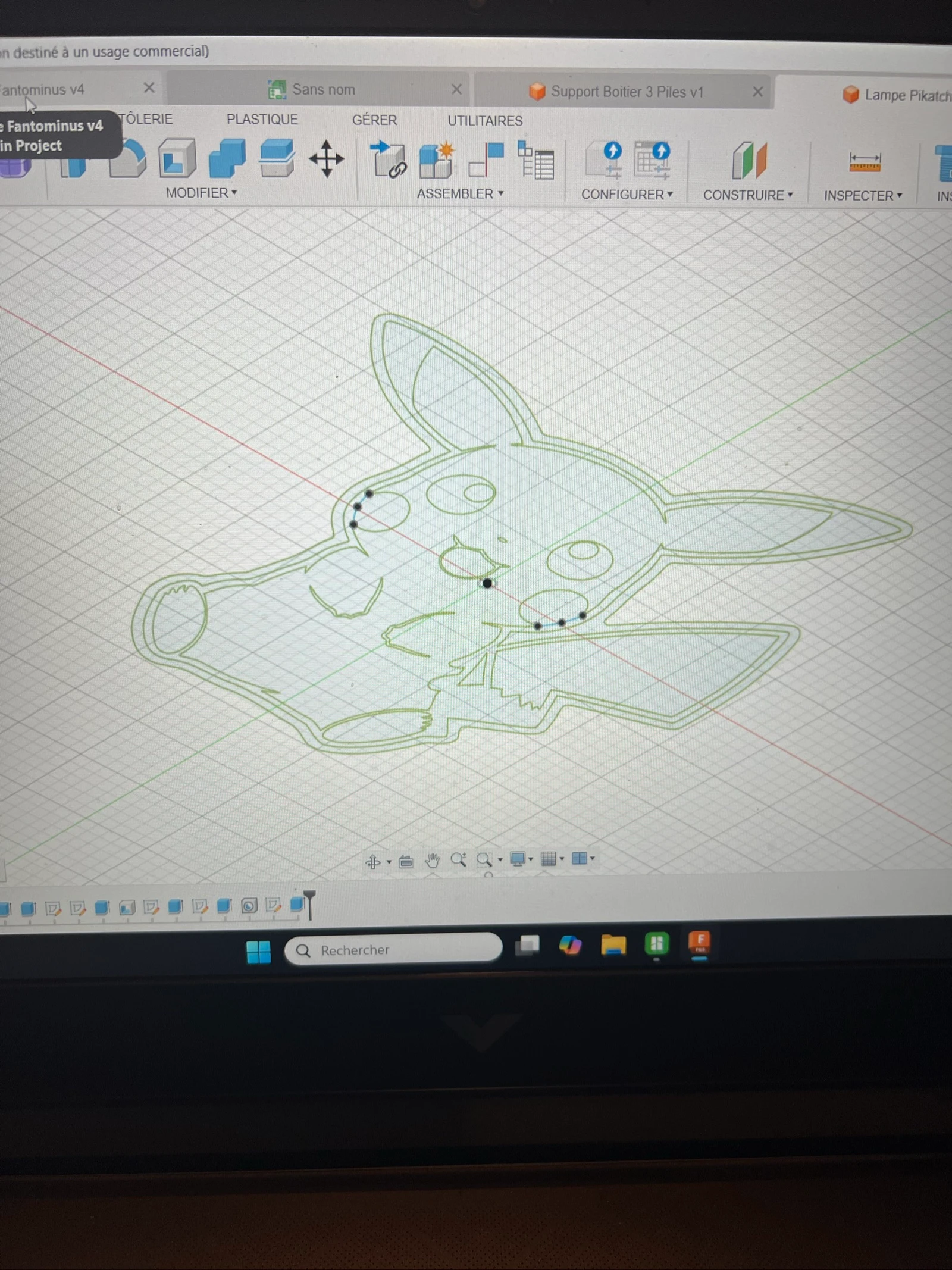Click the Zoom Window magnifier icon

484,859
